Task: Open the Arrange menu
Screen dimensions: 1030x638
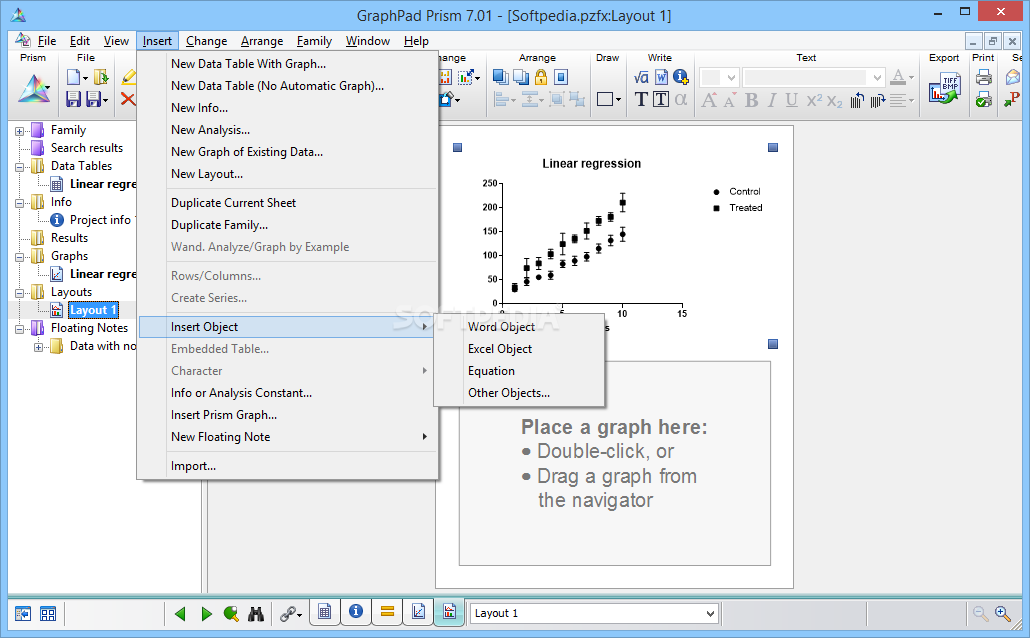Action: coord(261,41)
